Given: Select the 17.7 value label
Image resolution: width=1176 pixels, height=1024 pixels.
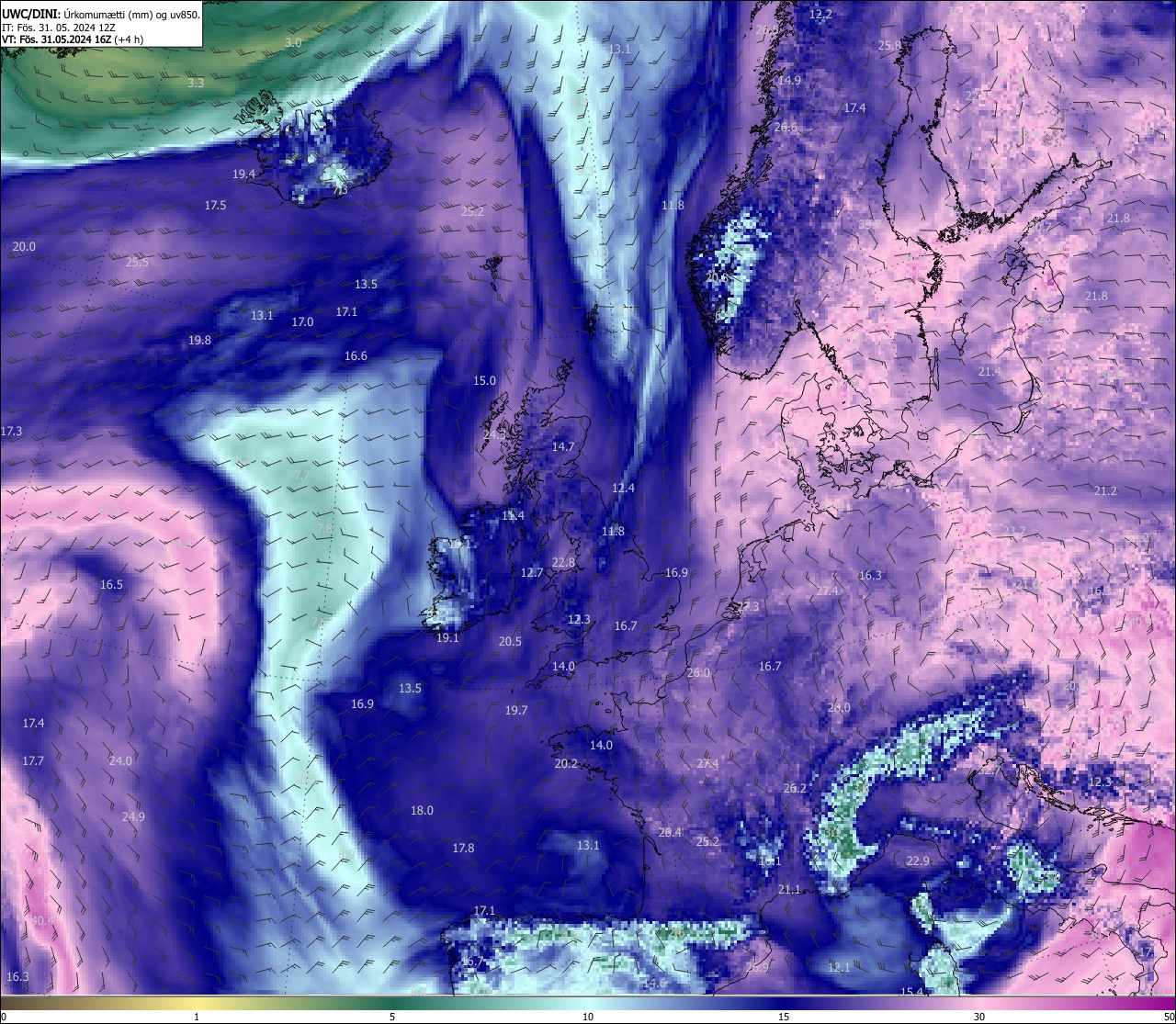Looking at the screenshot, I should click(33, 760).
